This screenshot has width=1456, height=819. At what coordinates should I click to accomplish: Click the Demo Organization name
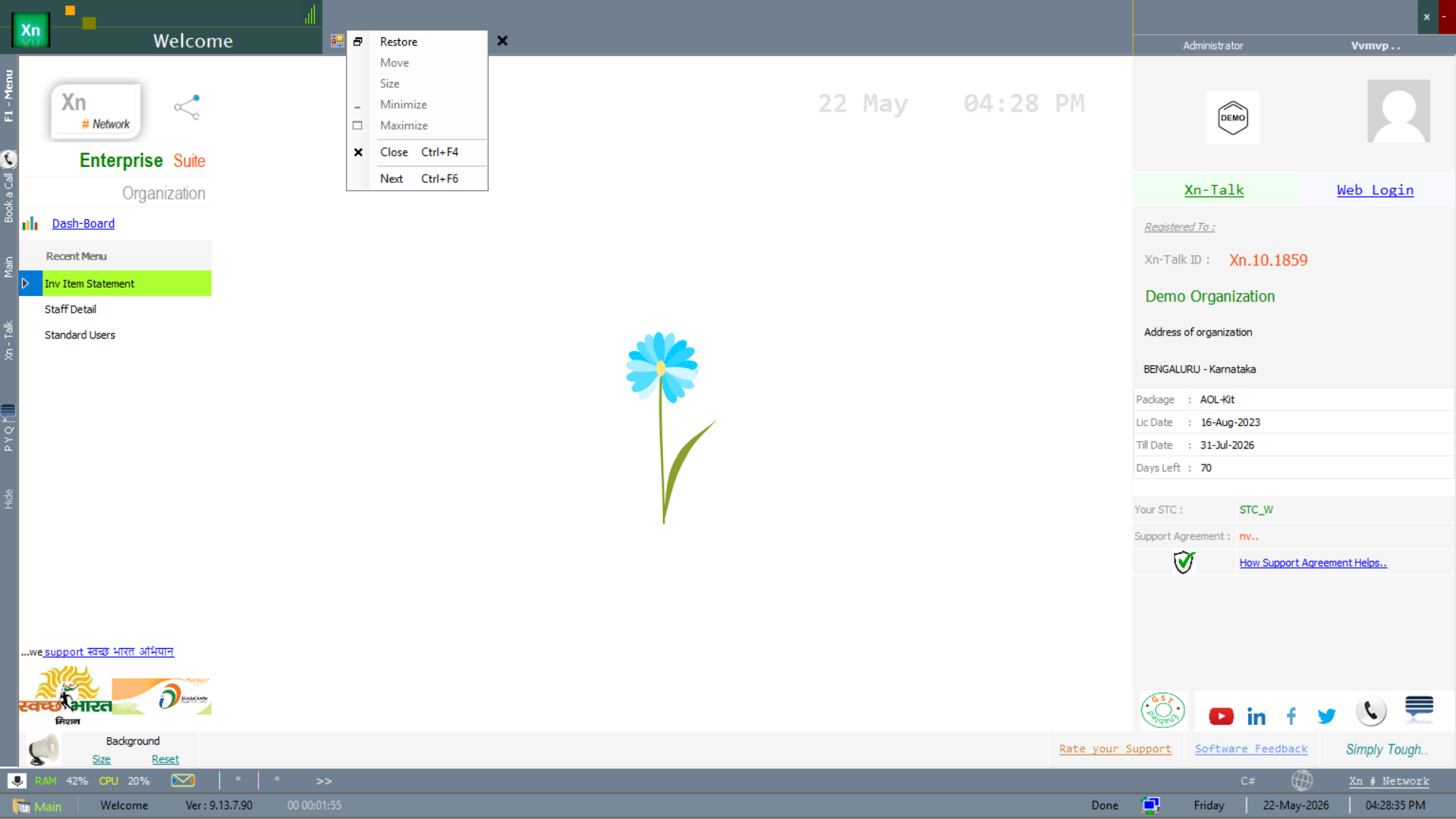[1209, 296]
